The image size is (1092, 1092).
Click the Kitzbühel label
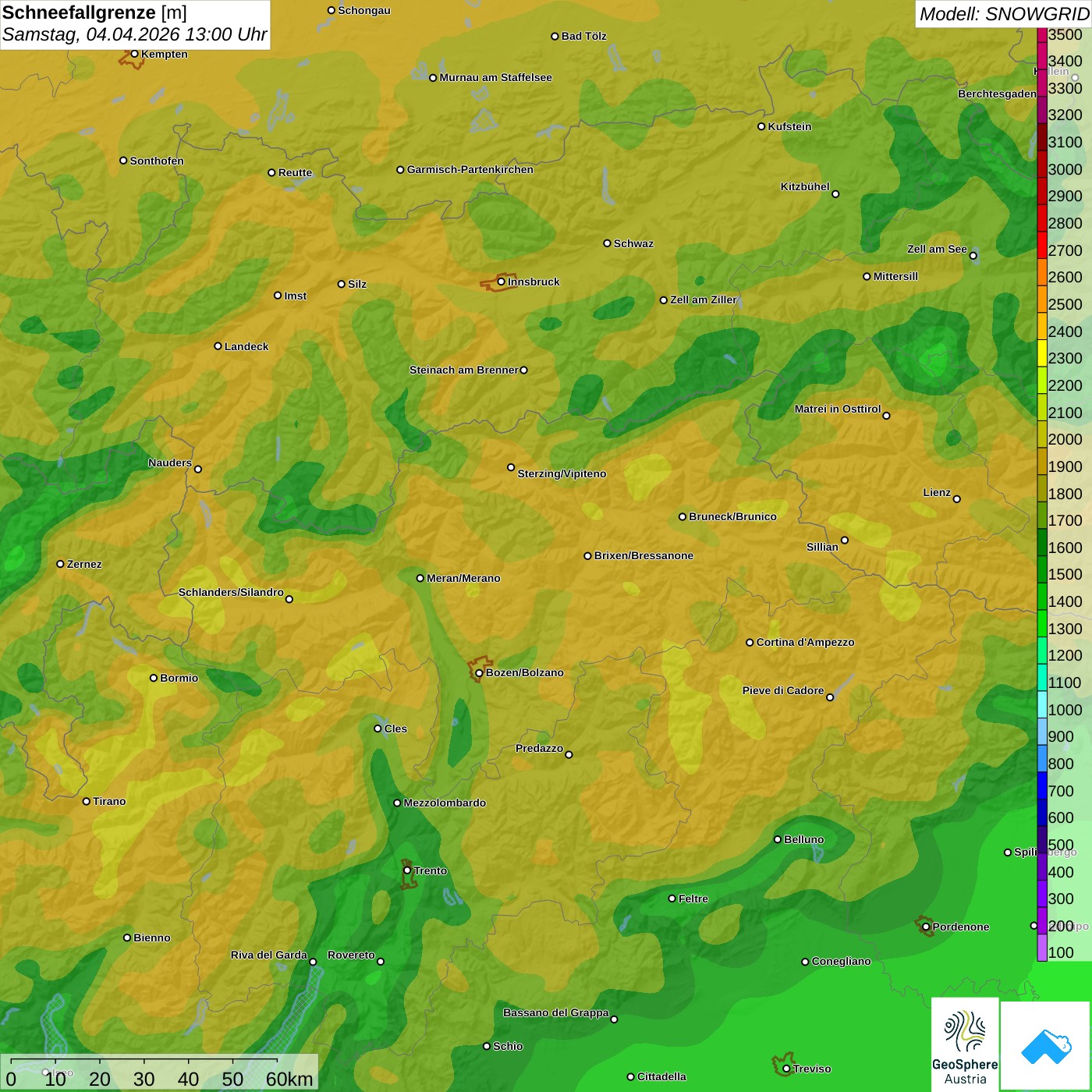[805, 186]
